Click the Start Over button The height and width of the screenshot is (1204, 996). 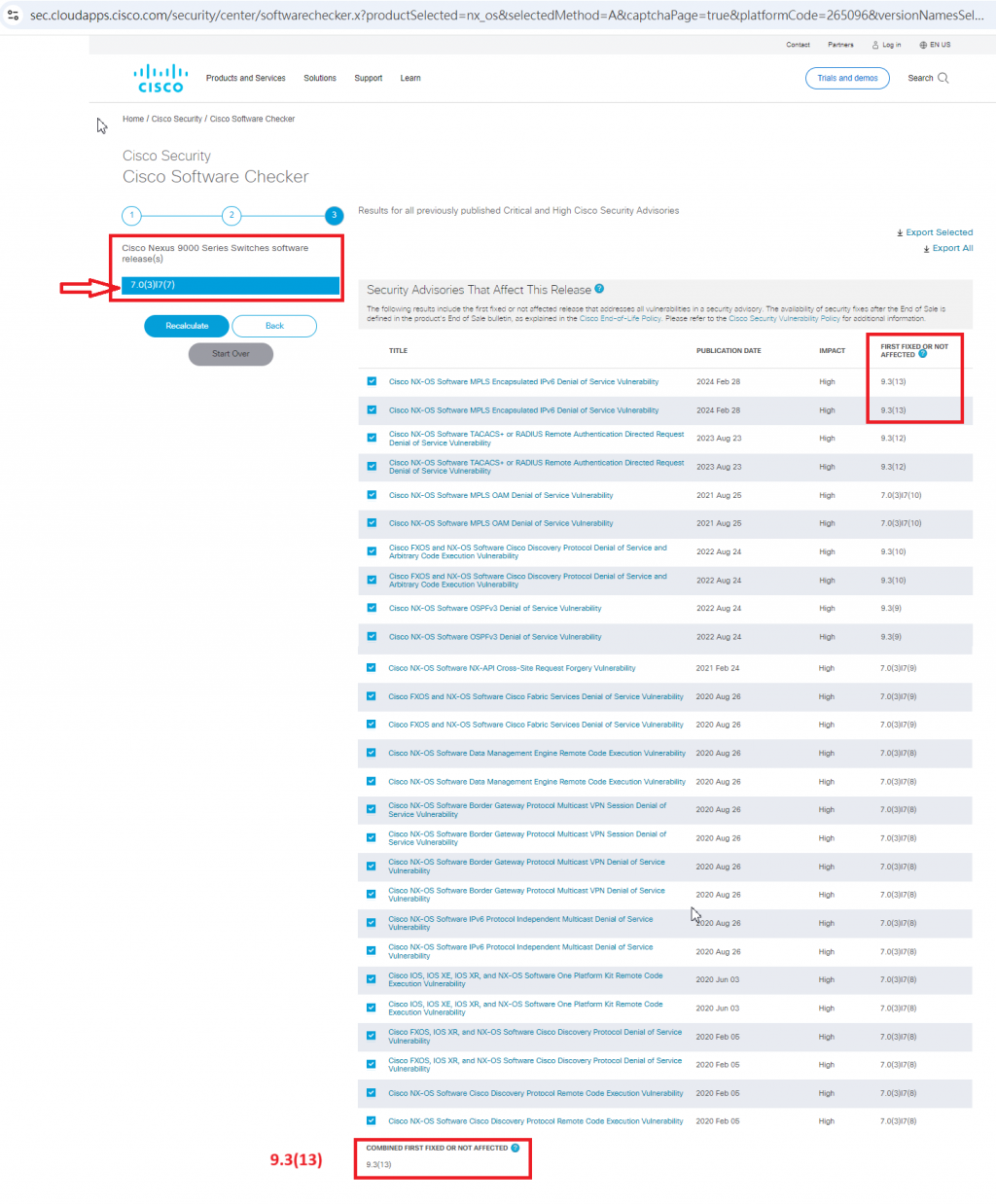pyautogui.click(x=231, y=353)
